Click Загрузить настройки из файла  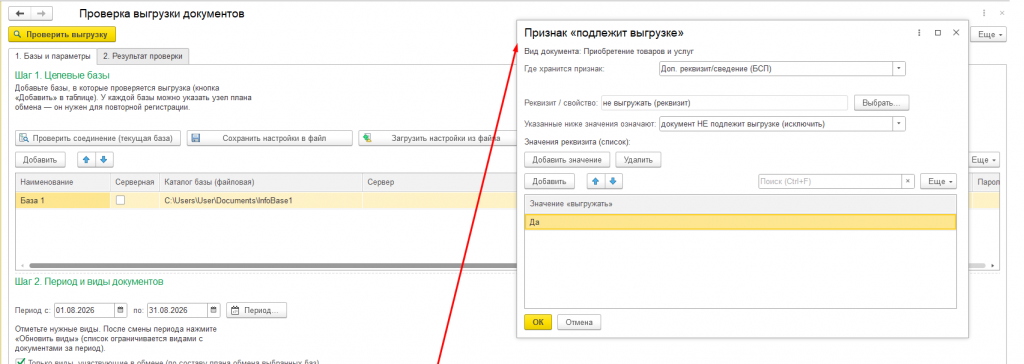(x=439, y=138)
